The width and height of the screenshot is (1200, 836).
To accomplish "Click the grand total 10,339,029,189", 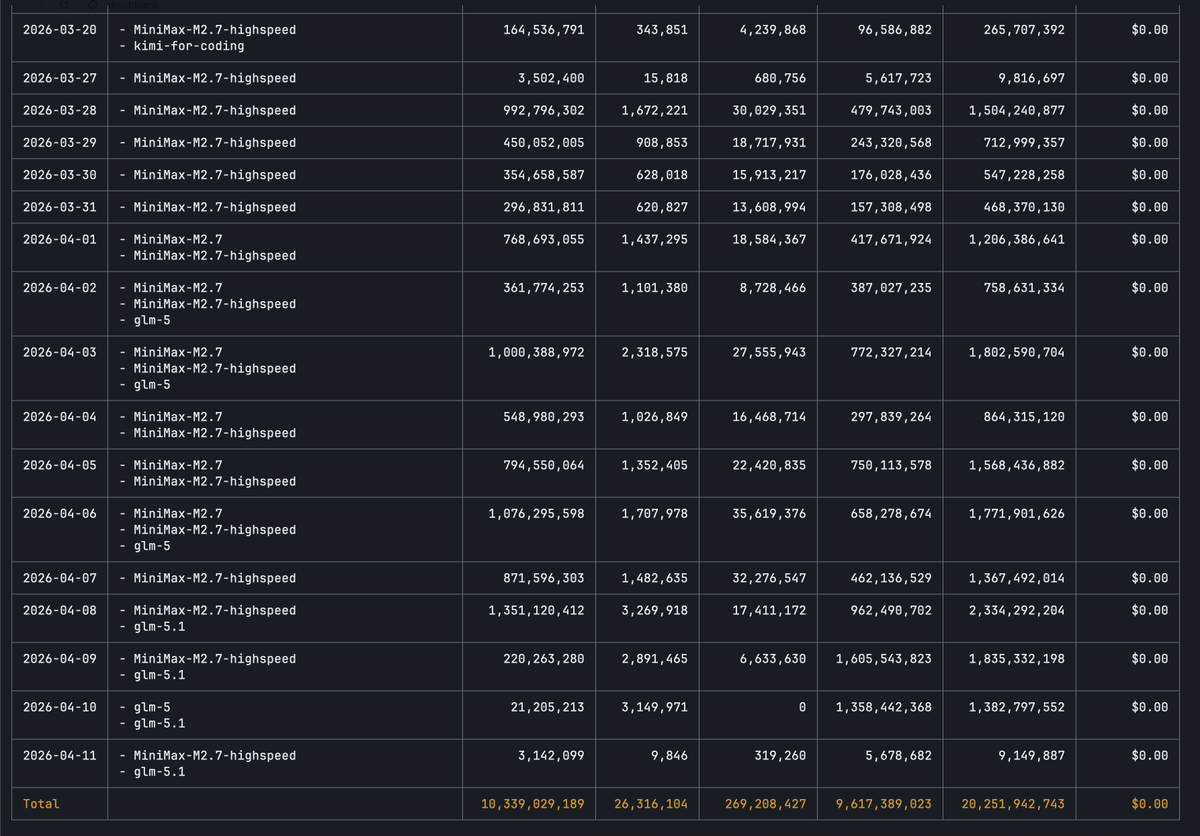I will point(532,804).
